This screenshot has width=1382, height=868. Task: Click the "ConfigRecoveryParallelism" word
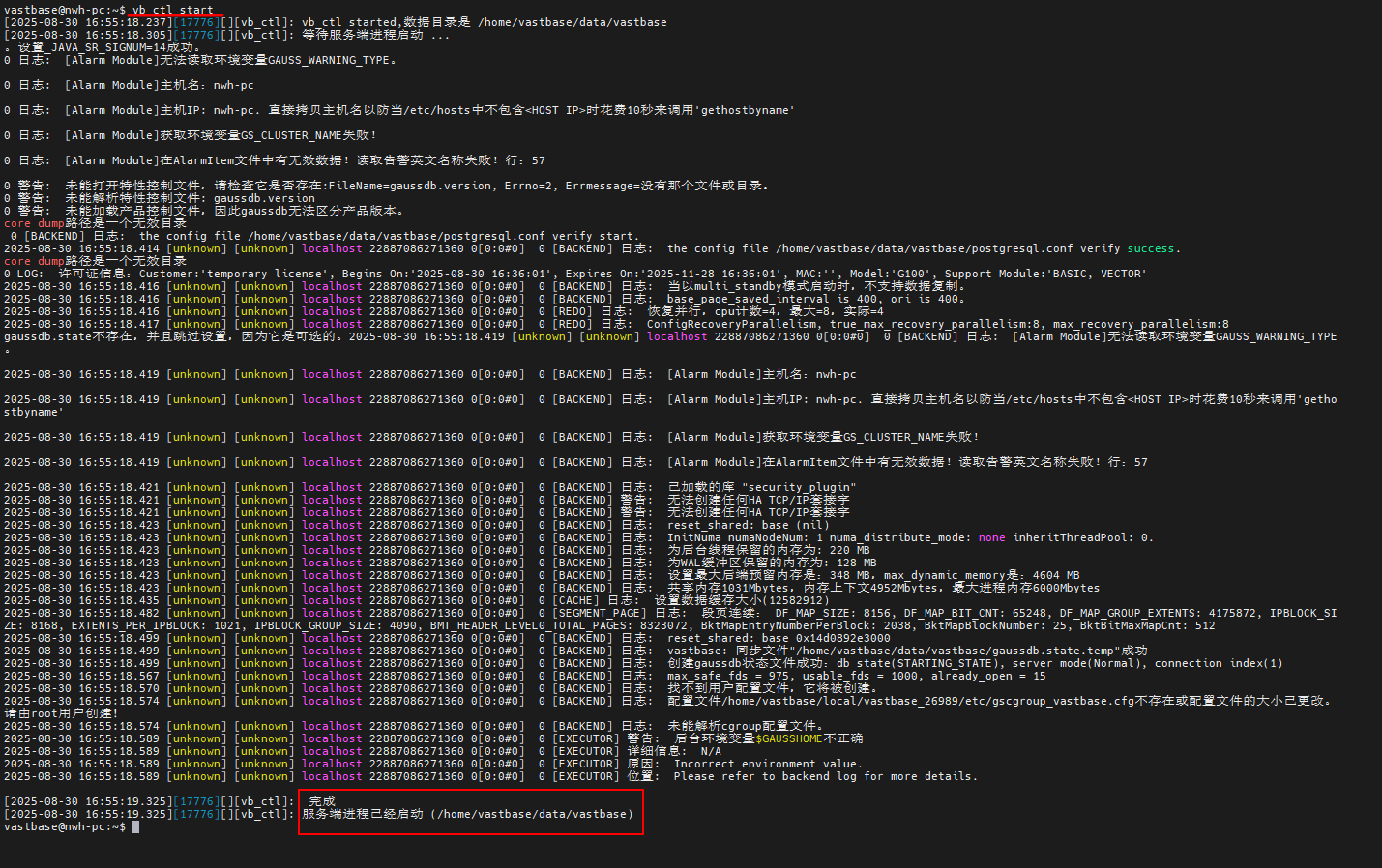coord(731,324)
